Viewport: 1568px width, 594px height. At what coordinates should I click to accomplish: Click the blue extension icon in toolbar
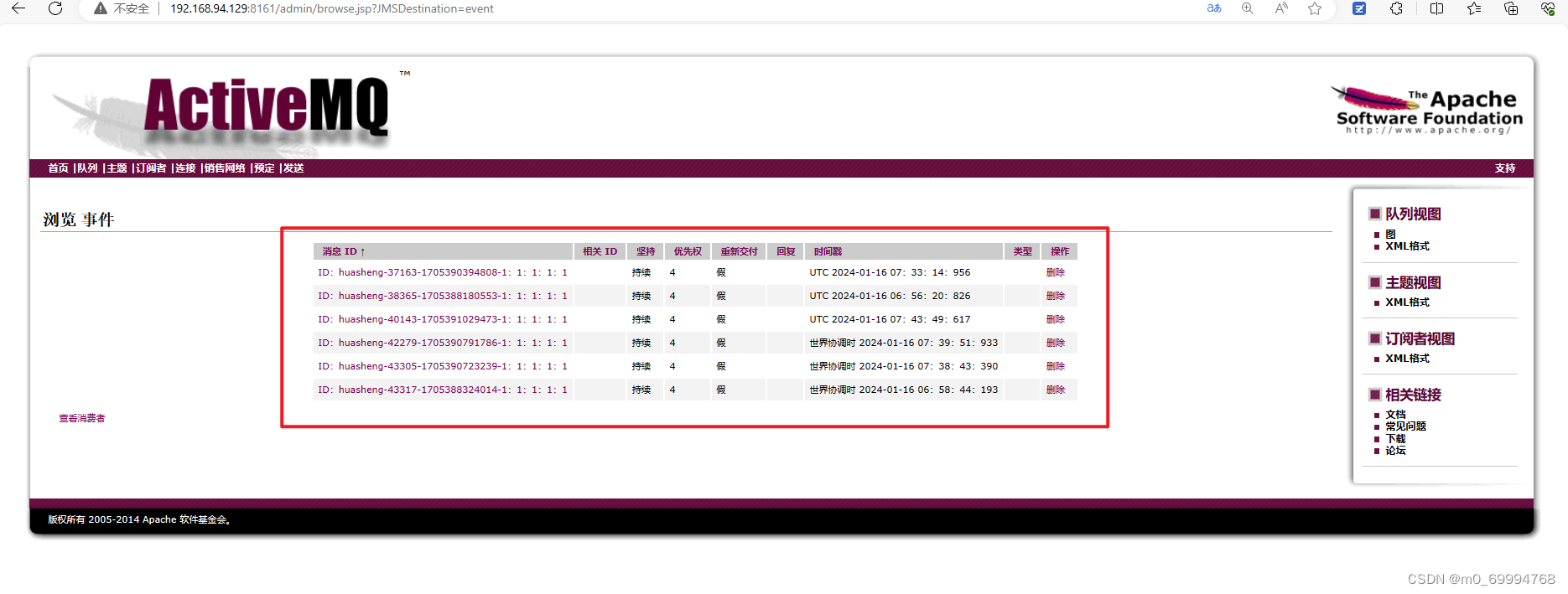[x=1359, y=8]
